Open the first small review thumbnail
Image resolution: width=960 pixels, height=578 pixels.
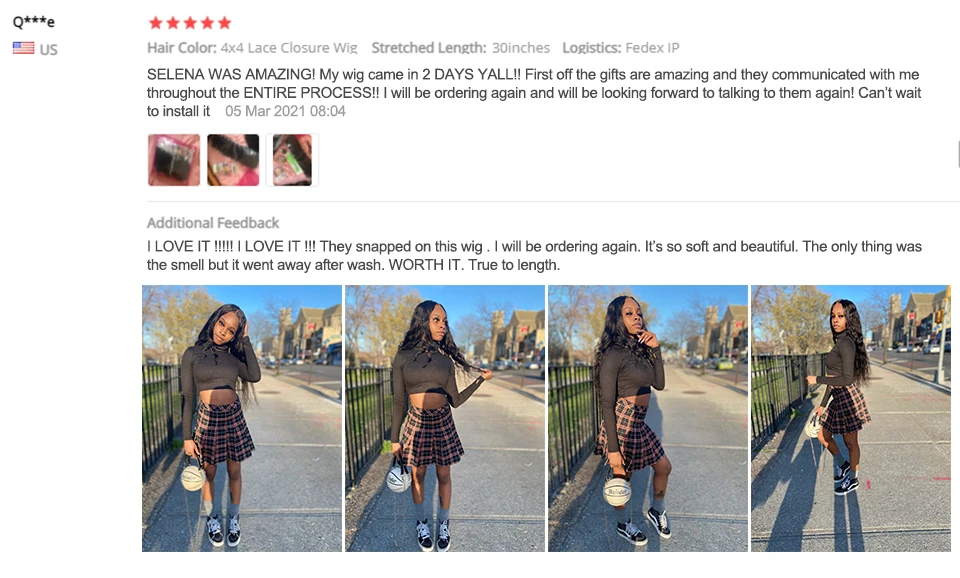coord(174,160)
